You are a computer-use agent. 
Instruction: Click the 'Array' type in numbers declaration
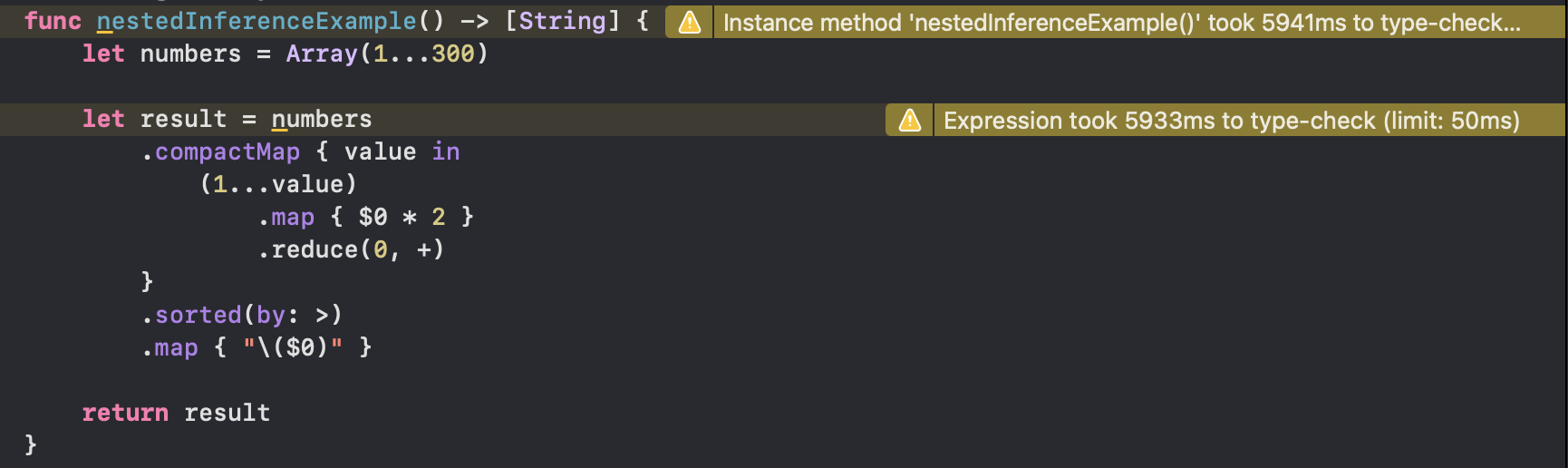click(x=322, y=54)
